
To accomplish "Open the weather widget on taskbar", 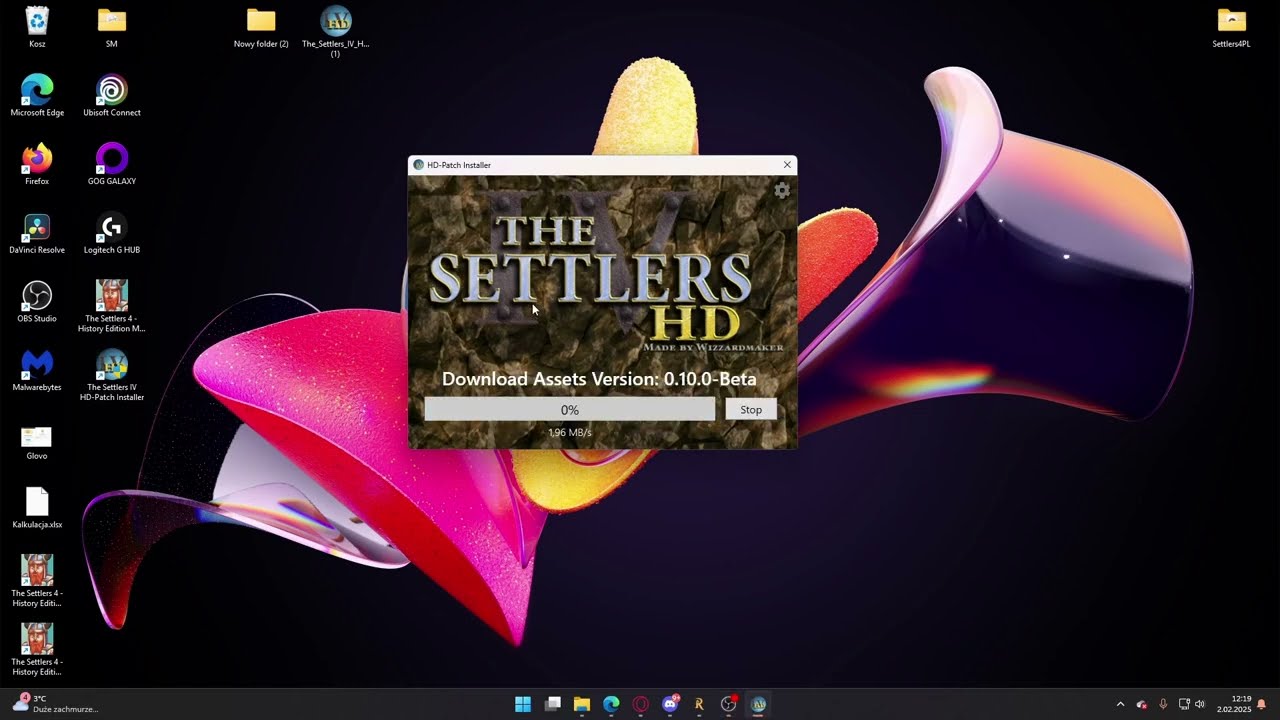I will pos(55,704).
